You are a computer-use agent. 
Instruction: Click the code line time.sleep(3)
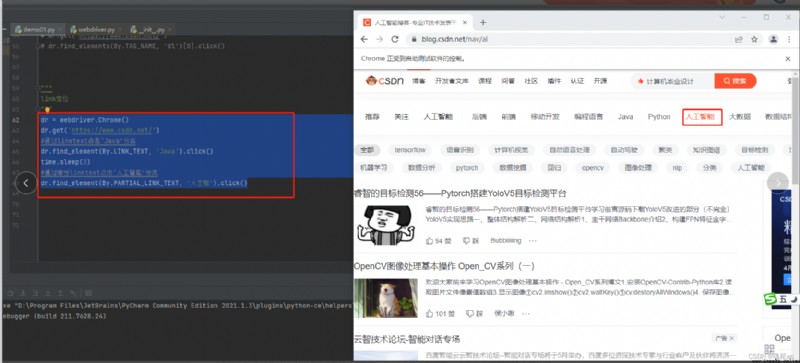(66, 162)
